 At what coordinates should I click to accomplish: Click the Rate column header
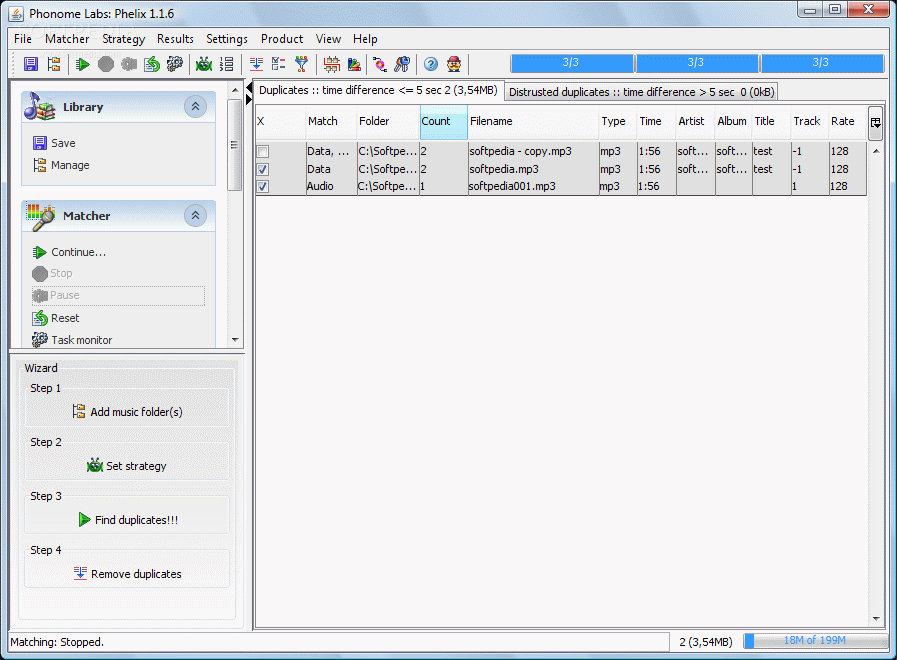(x=847, y=121)
